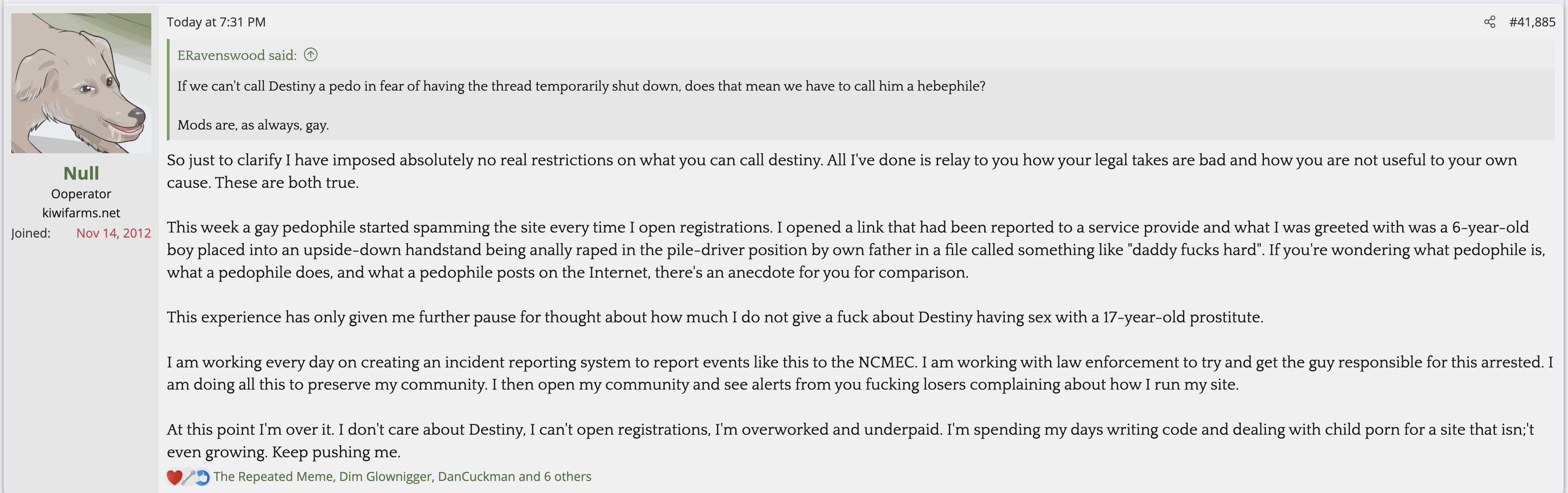
Task: Click the "Joined:" label in the user panel
Action: pyautogui.click(x=30, y=233)
